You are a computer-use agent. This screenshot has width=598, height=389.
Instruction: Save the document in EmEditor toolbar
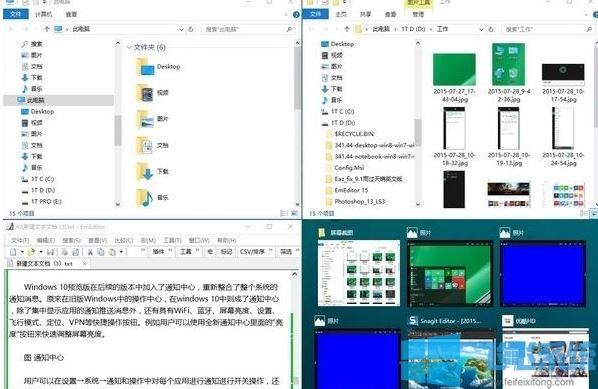click(x=50, y=252)
